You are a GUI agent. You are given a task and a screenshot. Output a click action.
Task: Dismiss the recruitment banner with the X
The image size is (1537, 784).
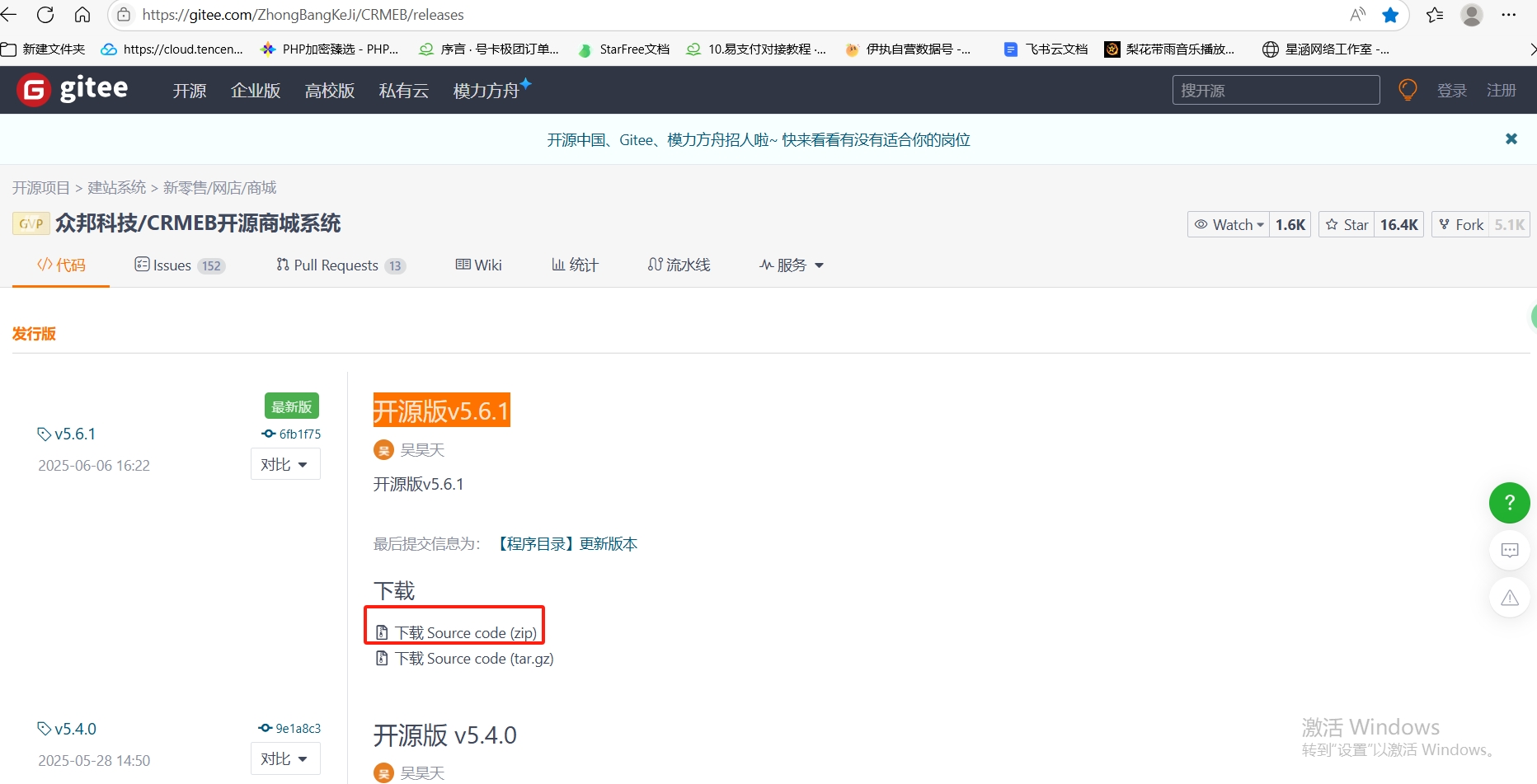1511,138
